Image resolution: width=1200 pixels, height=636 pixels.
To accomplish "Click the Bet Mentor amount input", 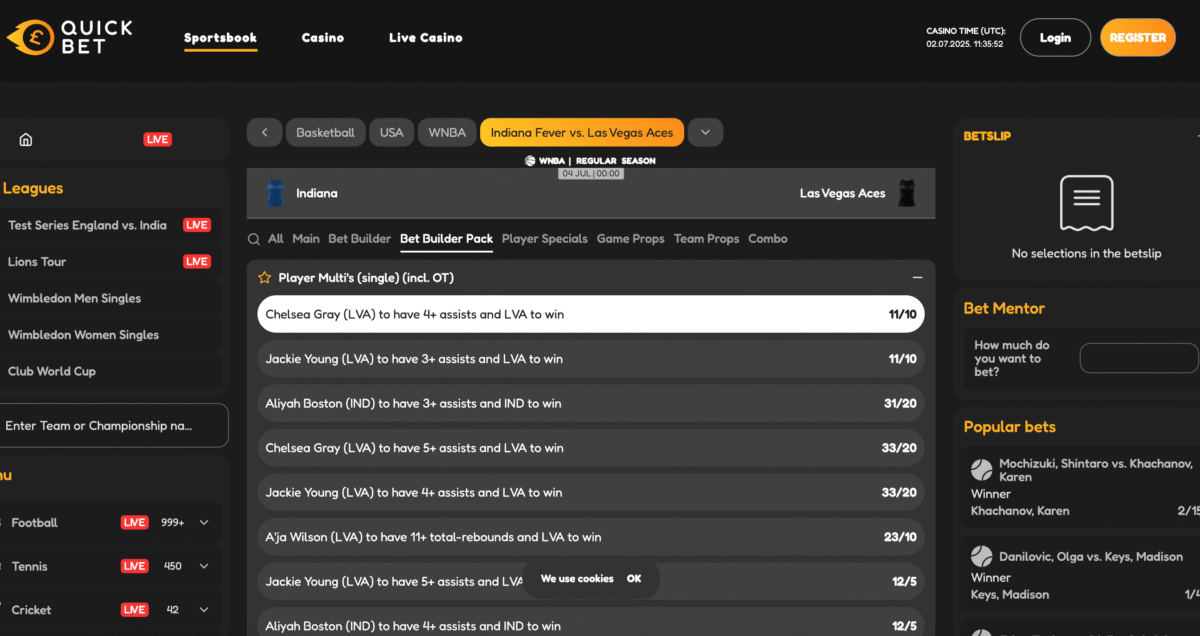I will [x=1139, y=358].
